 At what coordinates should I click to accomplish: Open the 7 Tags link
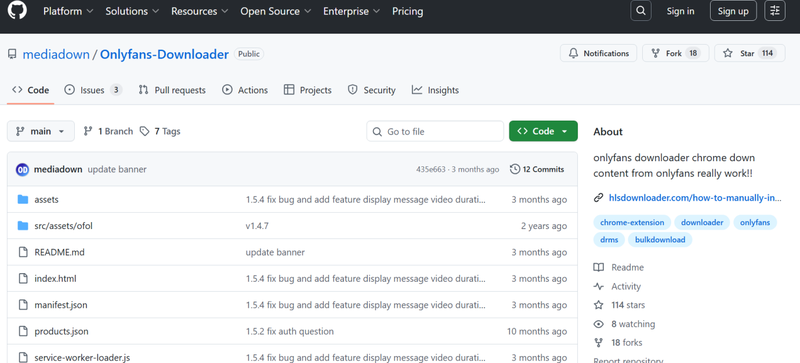(160, 131)
